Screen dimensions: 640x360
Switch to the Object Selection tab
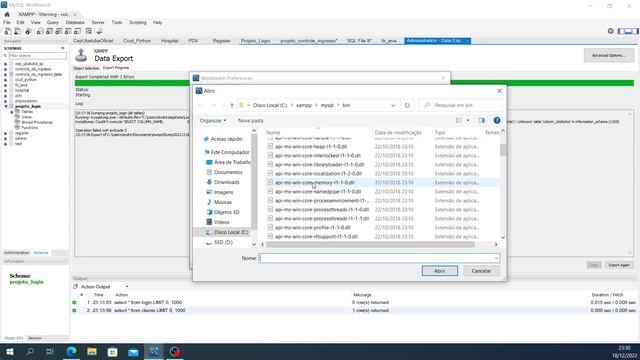(86, 68)
